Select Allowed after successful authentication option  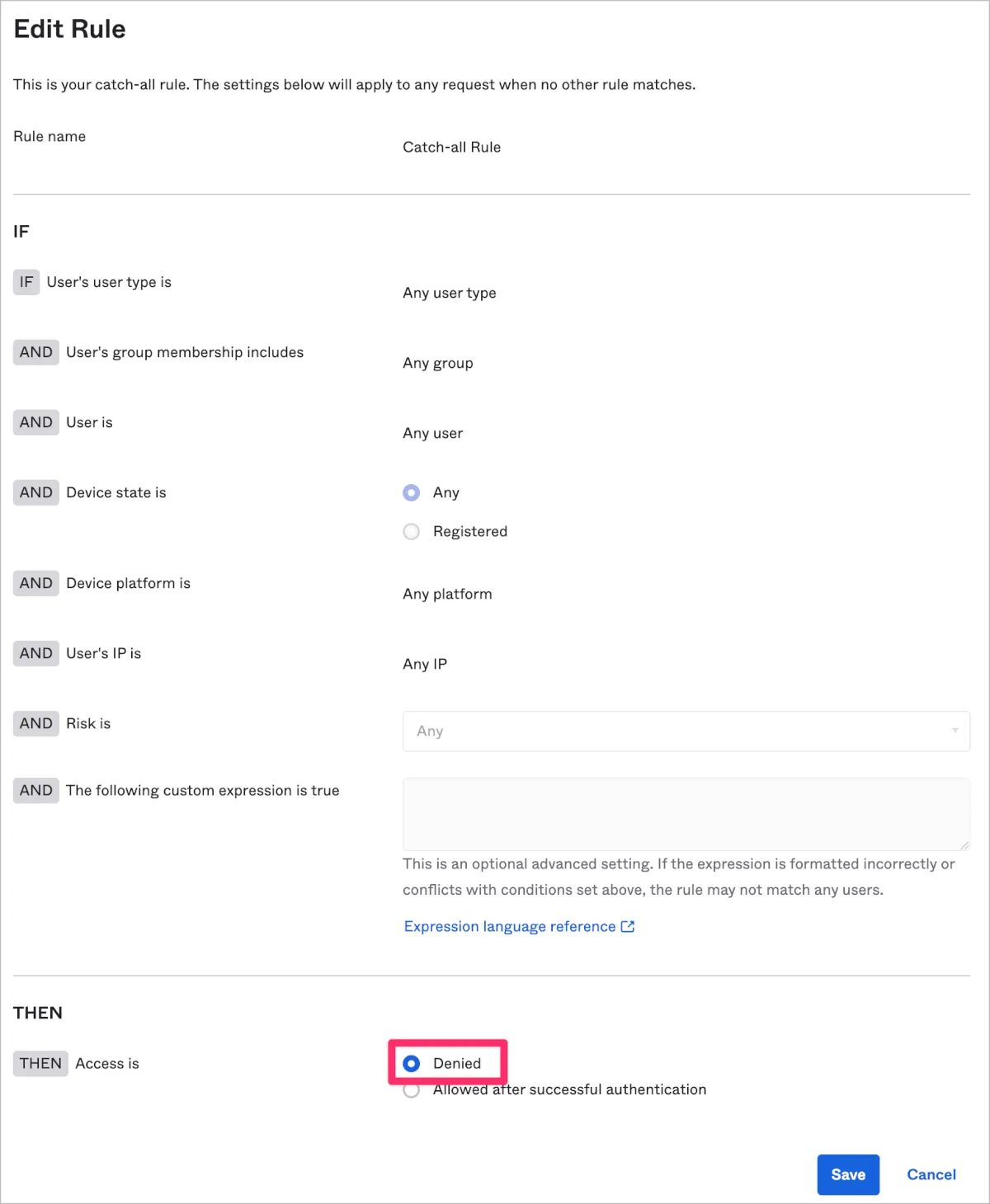pos(412,1091)
